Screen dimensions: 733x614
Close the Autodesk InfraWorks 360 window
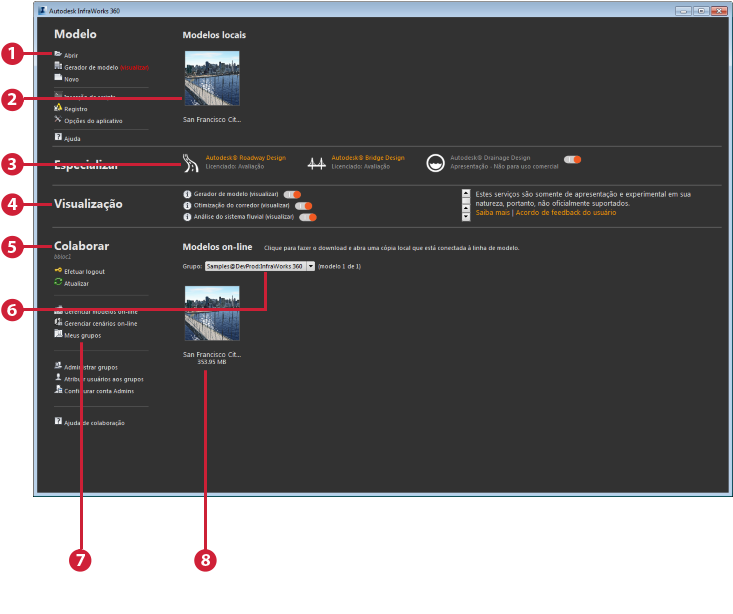tap(719, 11)
